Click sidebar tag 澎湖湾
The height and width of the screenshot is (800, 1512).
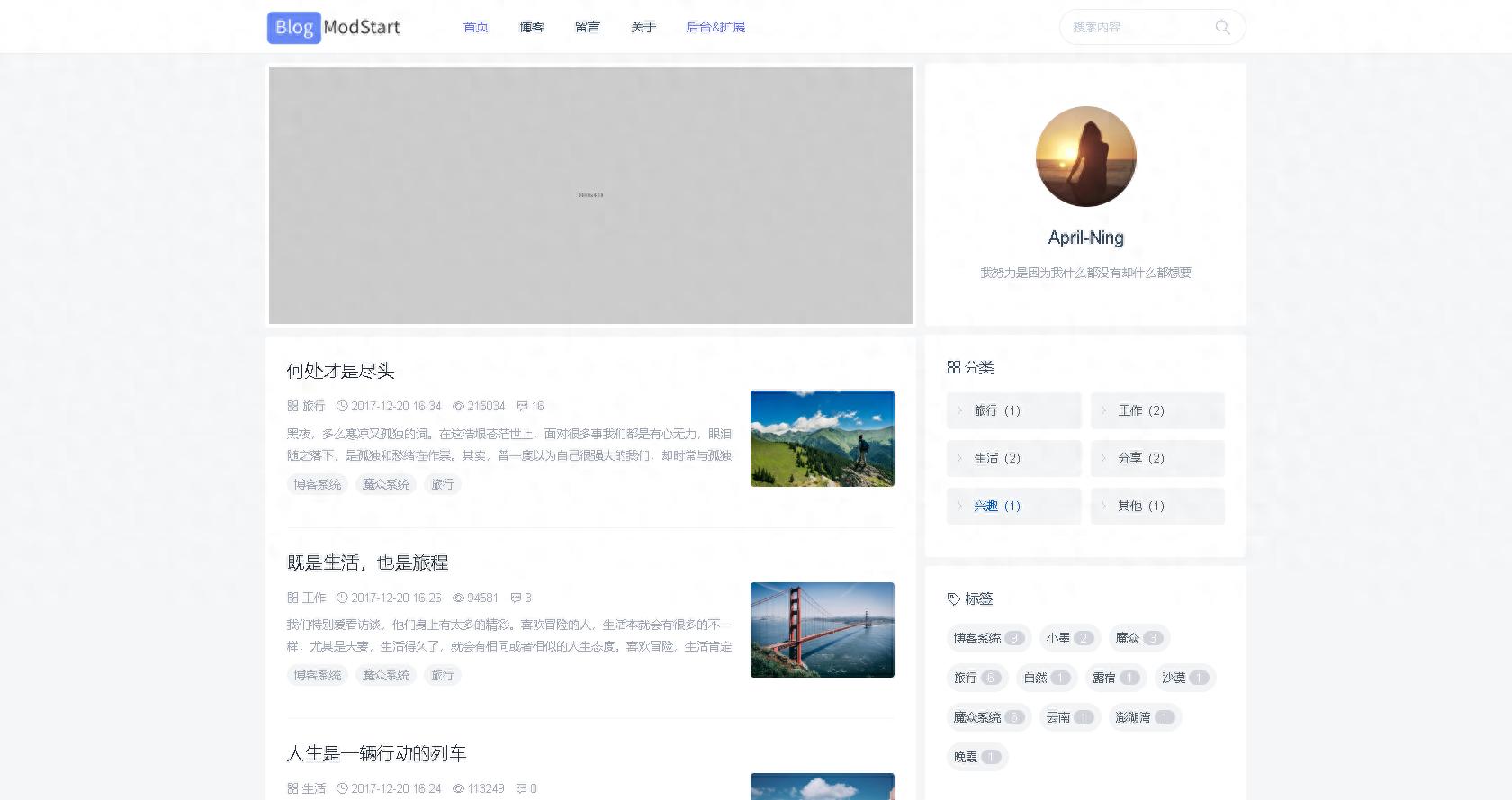(1145, 717)
